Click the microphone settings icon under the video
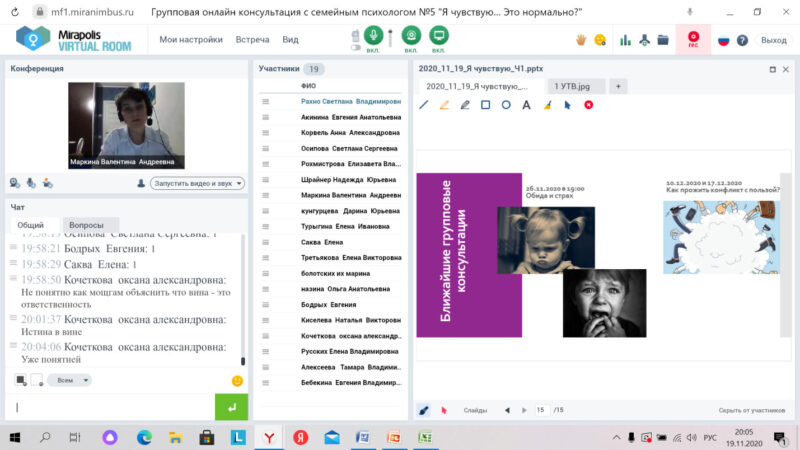The height and width of the screenshot is (450, 800). tap(31, 183)
